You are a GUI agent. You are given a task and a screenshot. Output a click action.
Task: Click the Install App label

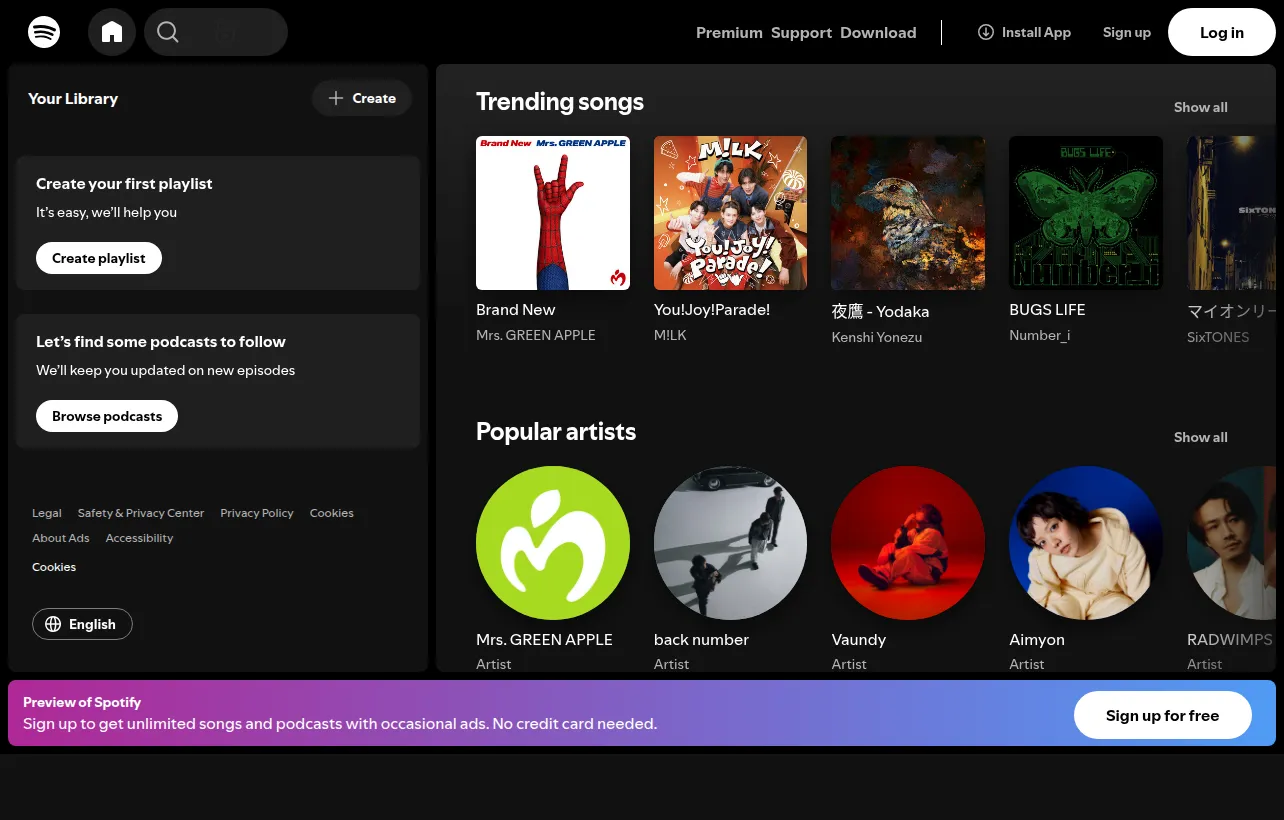[x=1036, y=32]
